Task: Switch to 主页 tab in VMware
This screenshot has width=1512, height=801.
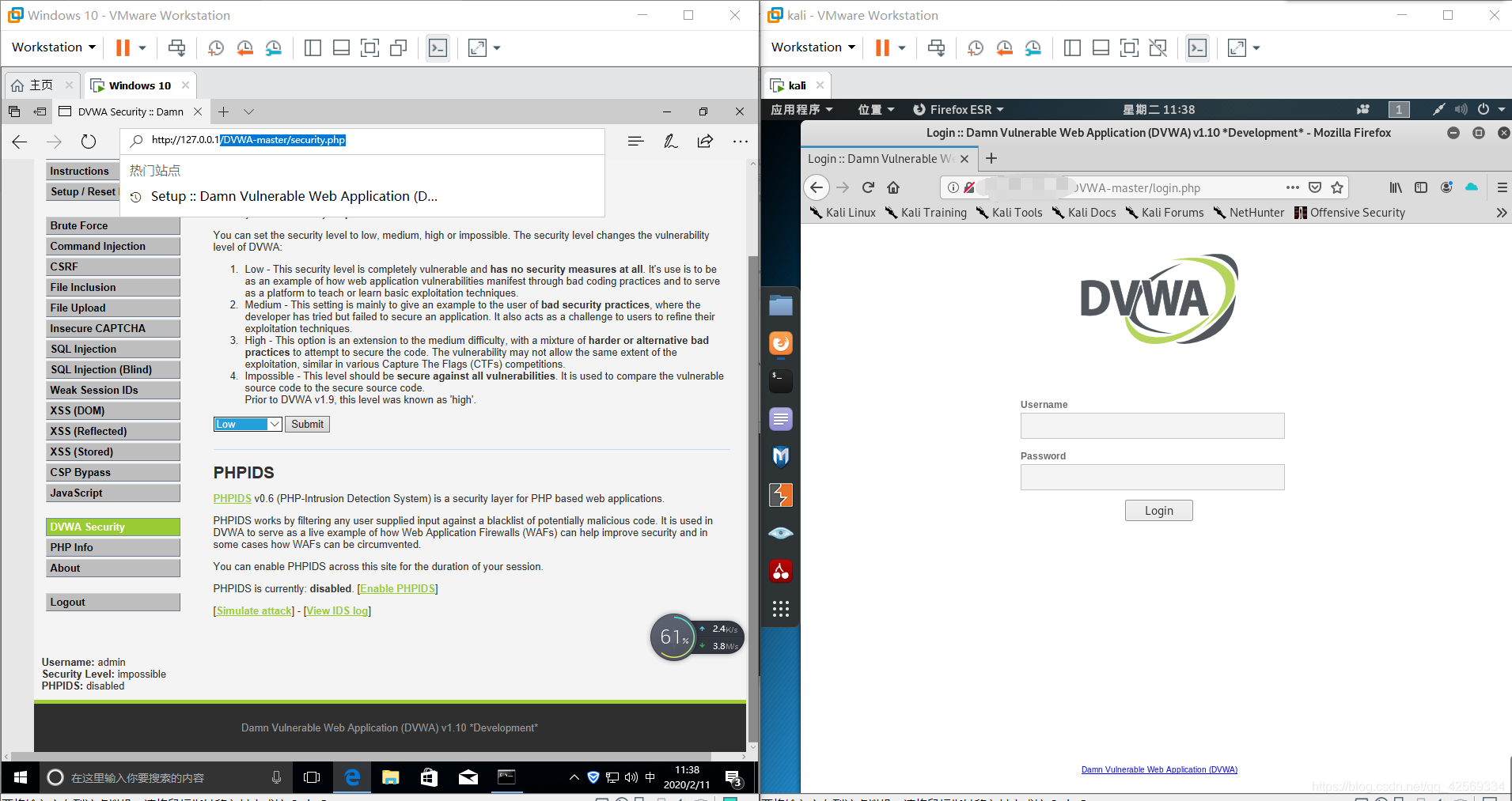Action: click(x=41, y=85)
